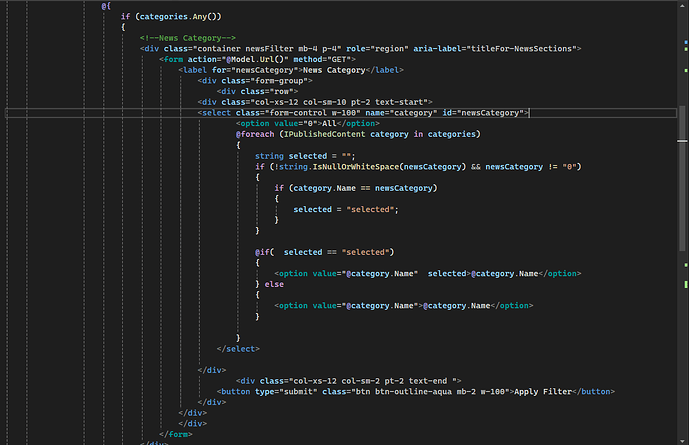Click the "Apply Filter" button text

pyautogui.click(x=543, y=391)
